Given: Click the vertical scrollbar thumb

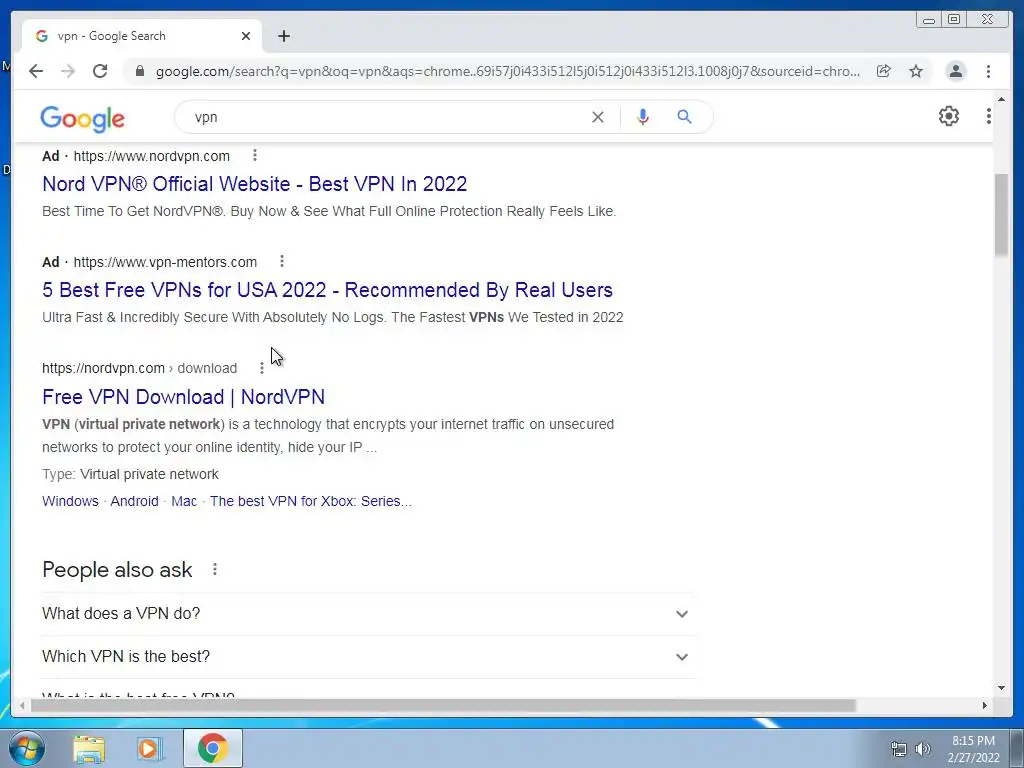Looking at the screenshot, I should [1001, 215].
